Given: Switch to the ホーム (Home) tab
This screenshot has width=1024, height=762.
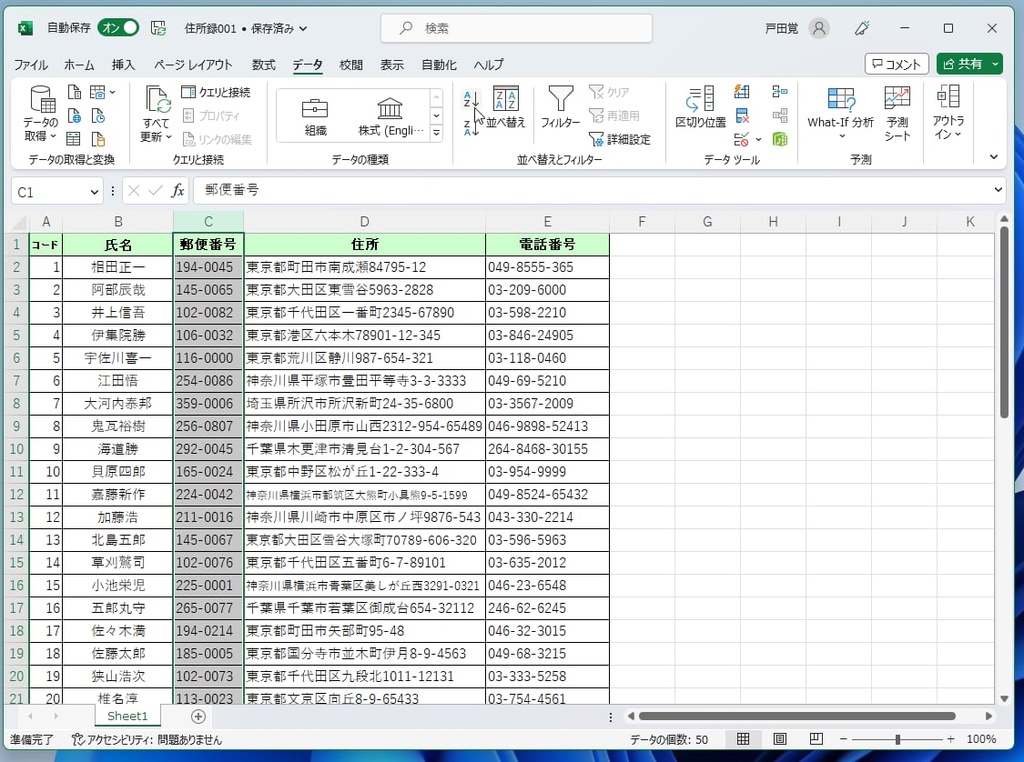Looking at the screenshot, I should 79,65.
